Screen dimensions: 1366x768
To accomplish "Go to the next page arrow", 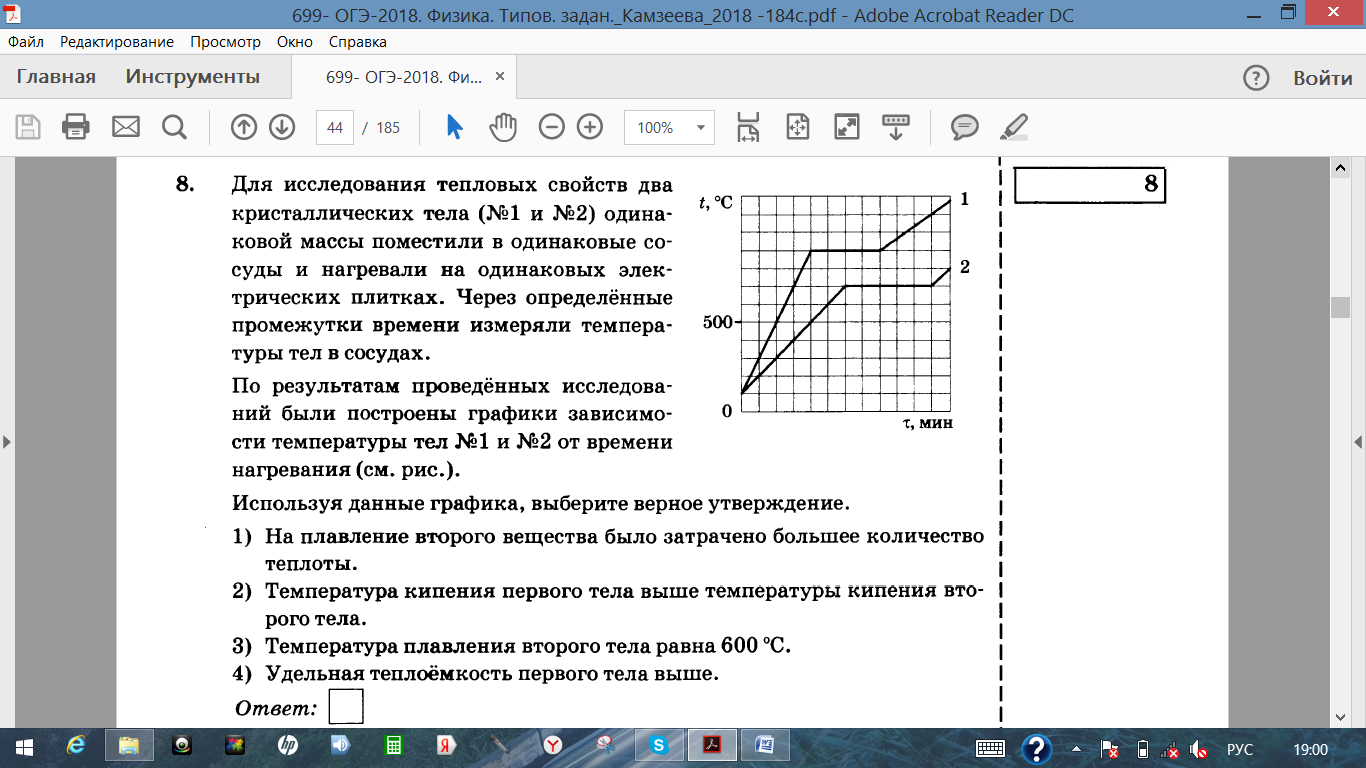I will pos(282,127).
